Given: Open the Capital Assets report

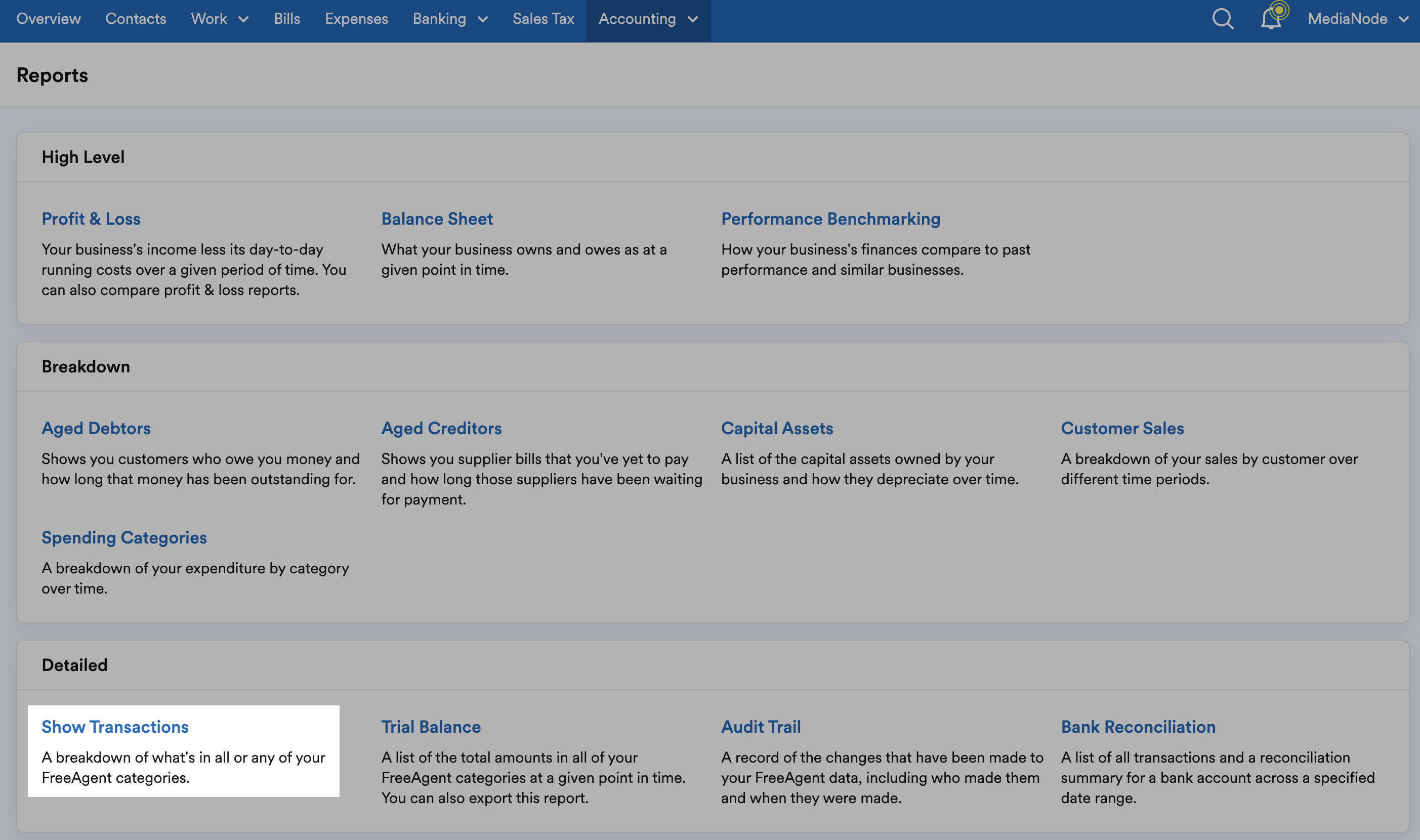Looking at the screenshot, I should (777, 429).
